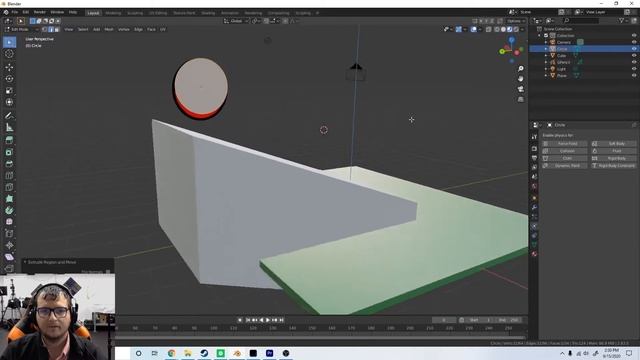
Task: Open the Mesh menu in viewport header
Action: (109, 29)
